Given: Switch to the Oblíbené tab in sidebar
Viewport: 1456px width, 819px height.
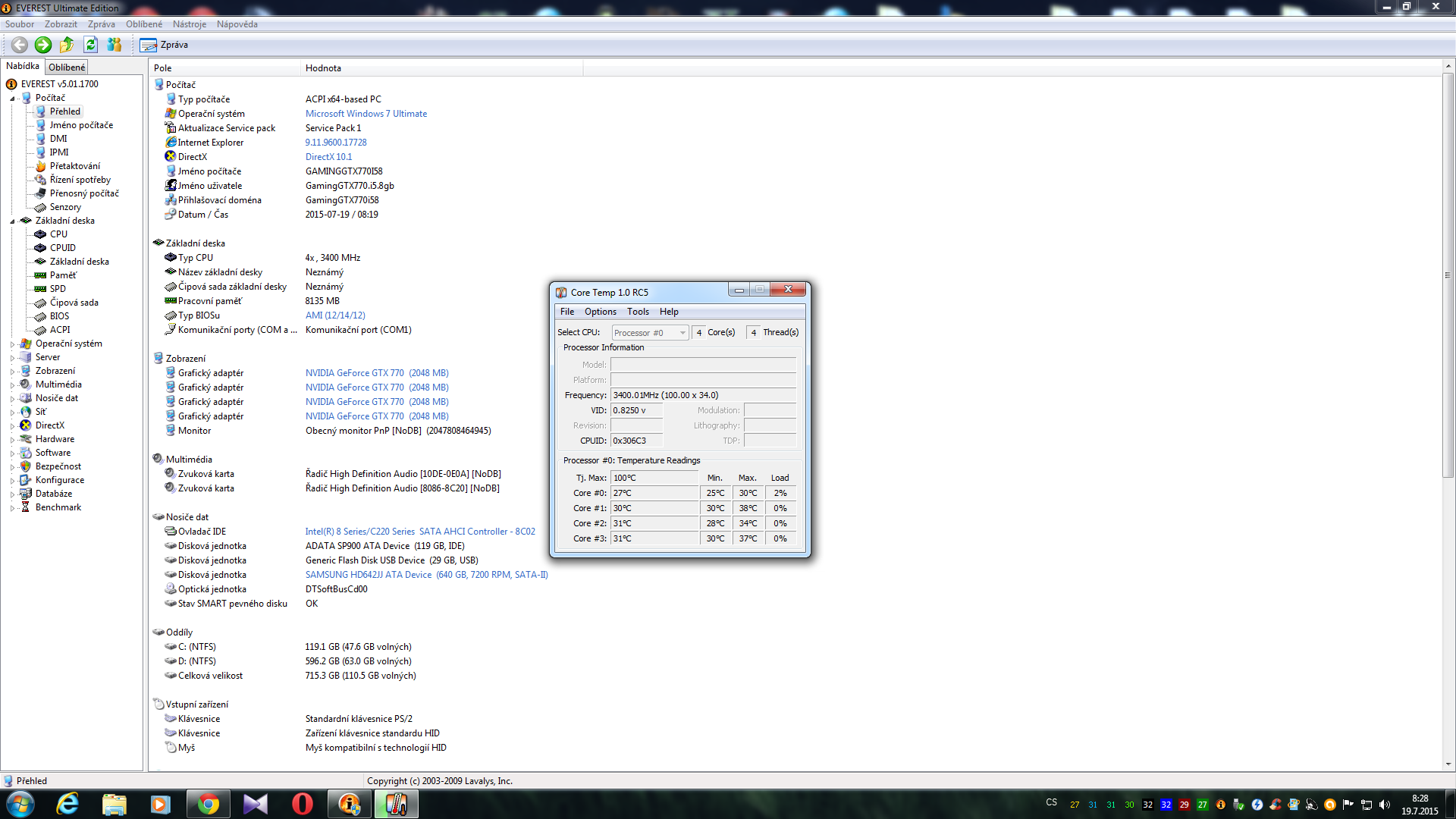Looking at the screenshot, I should click(x=67, y=67).
